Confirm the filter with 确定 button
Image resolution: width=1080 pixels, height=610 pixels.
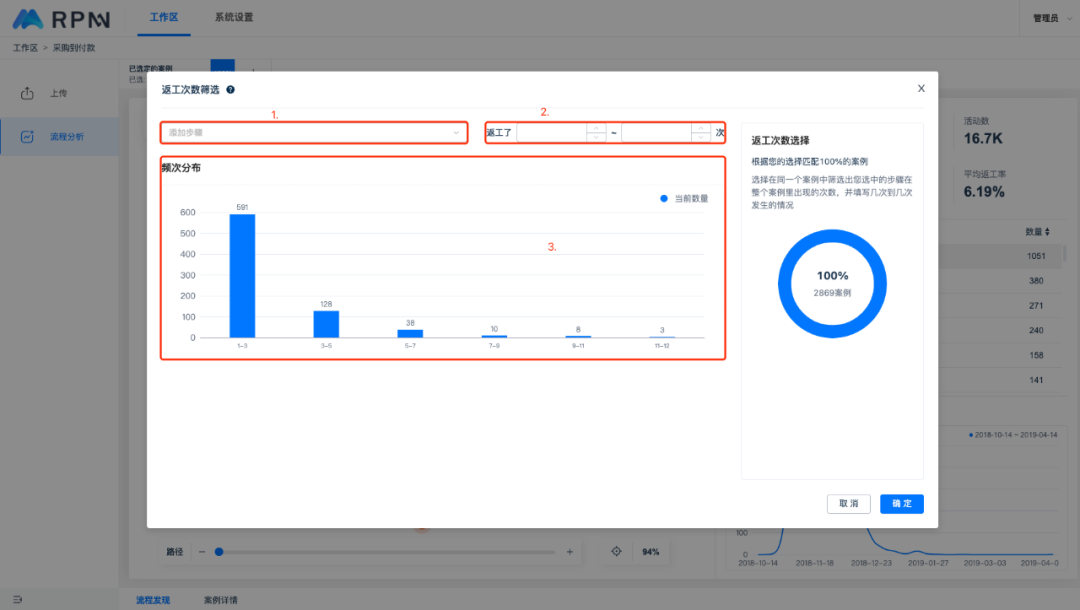(901, 504)
